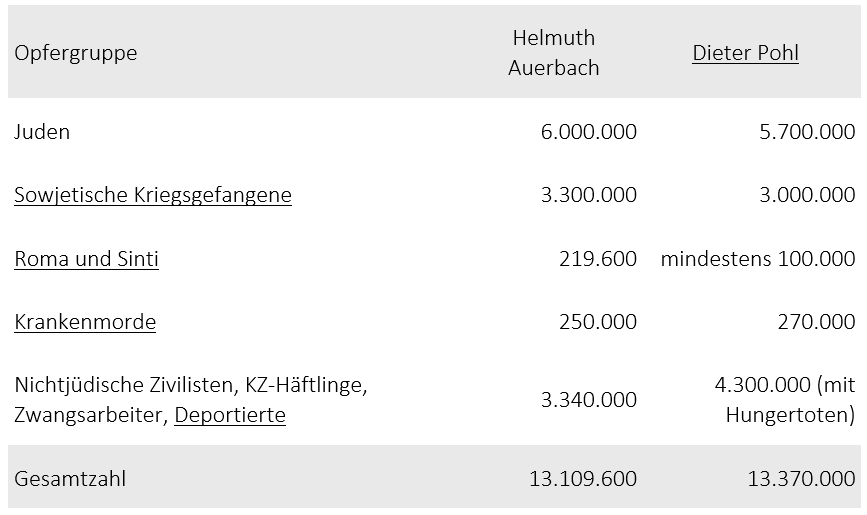Click the 219.600 cell
867x515 pixels.
point(598,259)
